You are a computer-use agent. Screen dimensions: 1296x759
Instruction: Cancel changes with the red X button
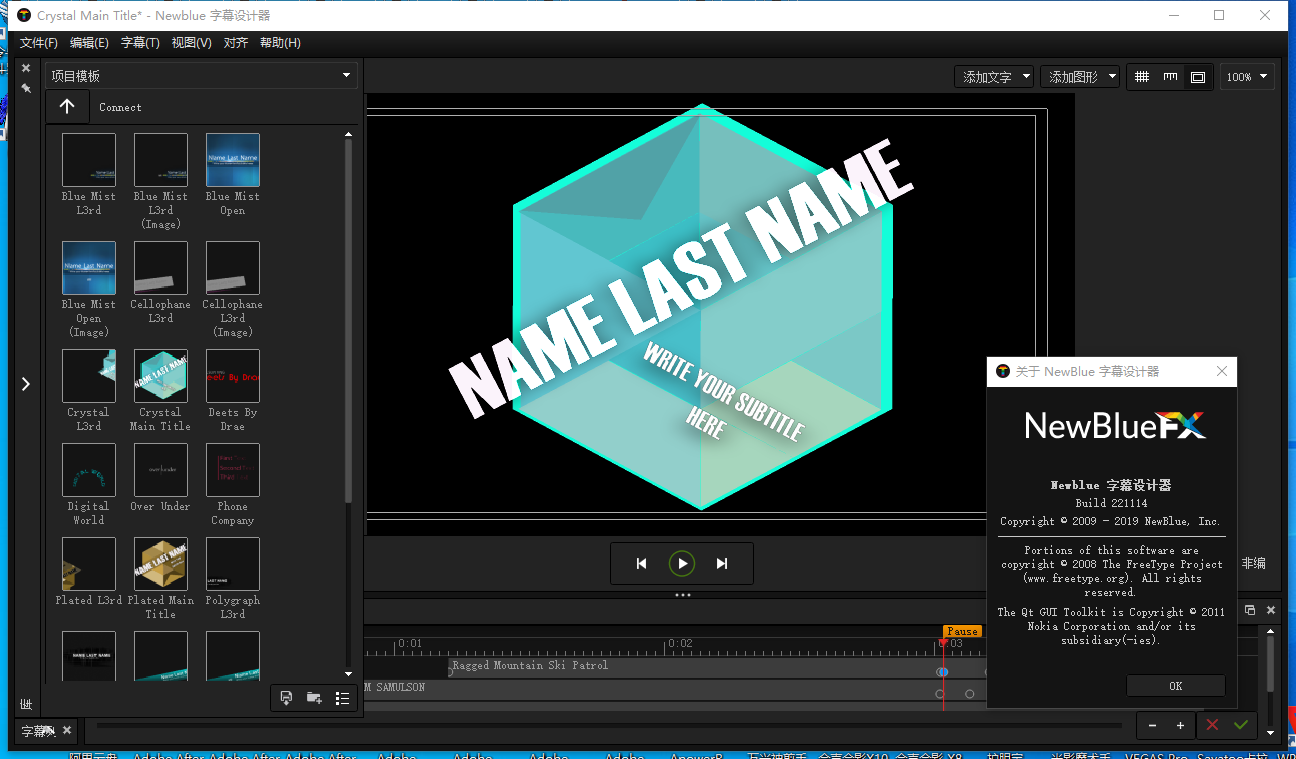(1213, 726)
